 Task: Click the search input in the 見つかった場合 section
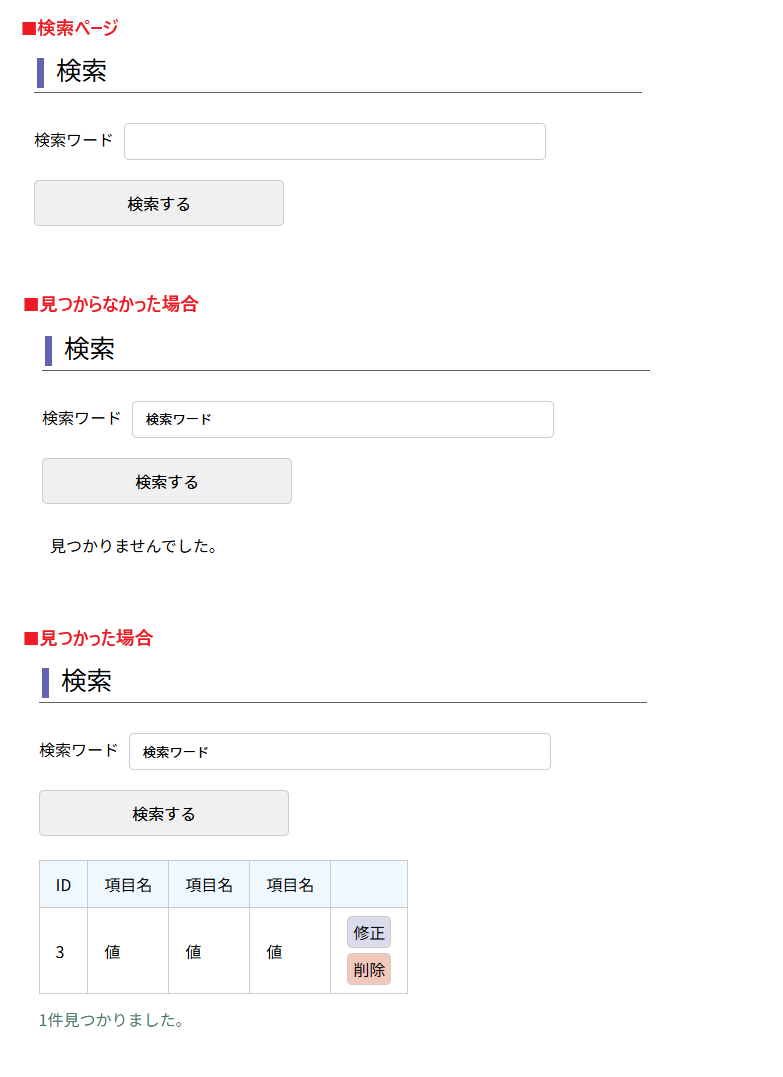point(339,751)
